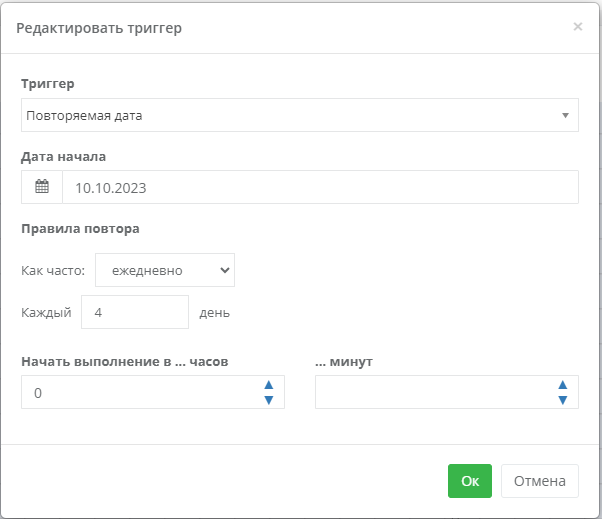
Task: Click the Редактировать триггер dialog title
Action: [x=99, y=28]
